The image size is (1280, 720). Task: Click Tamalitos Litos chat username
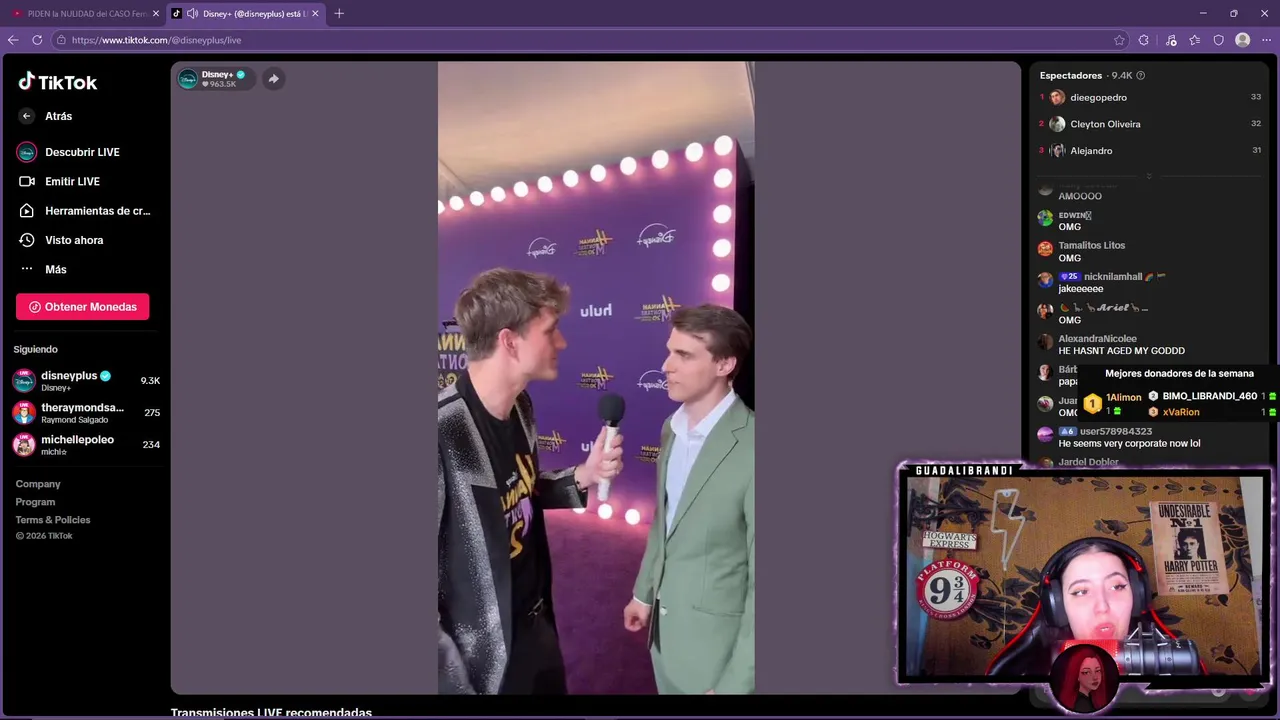(1092, 245)
